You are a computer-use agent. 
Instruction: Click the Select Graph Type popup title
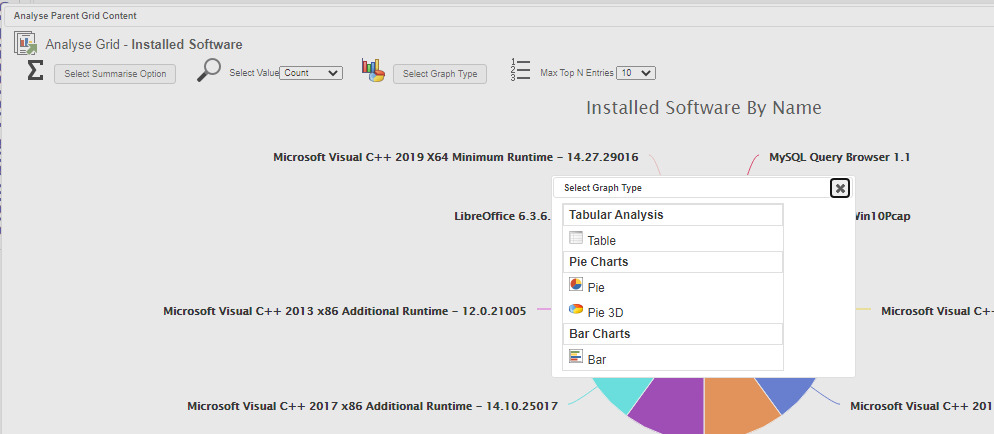point(603,188)
